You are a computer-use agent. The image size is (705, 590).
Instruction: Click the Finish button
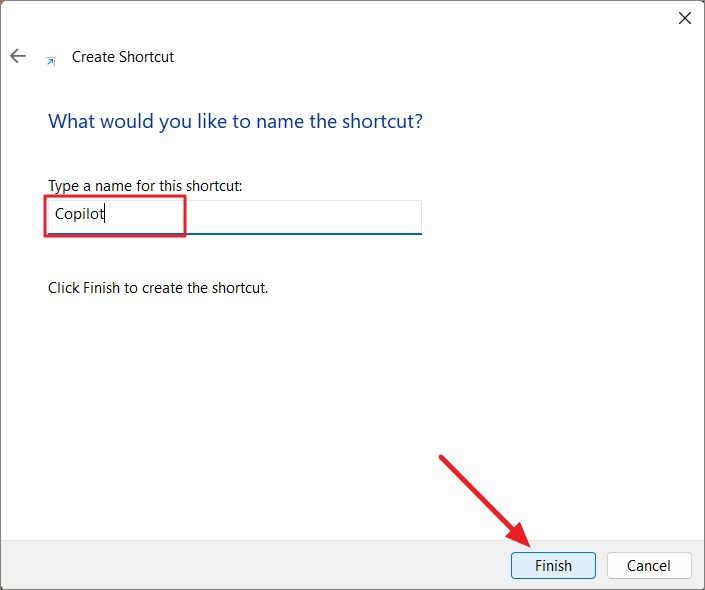click(553, 565)
